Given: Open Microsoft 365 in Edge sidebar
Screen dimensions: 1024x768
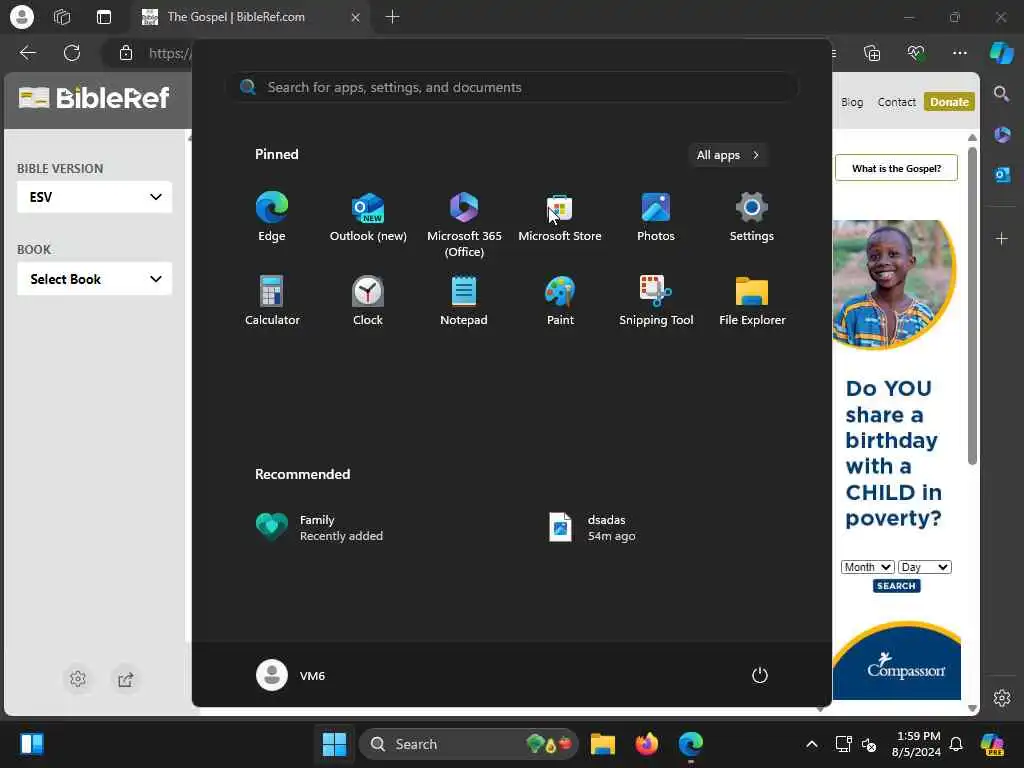Looking at the screenshot, I should [1002, 135].
